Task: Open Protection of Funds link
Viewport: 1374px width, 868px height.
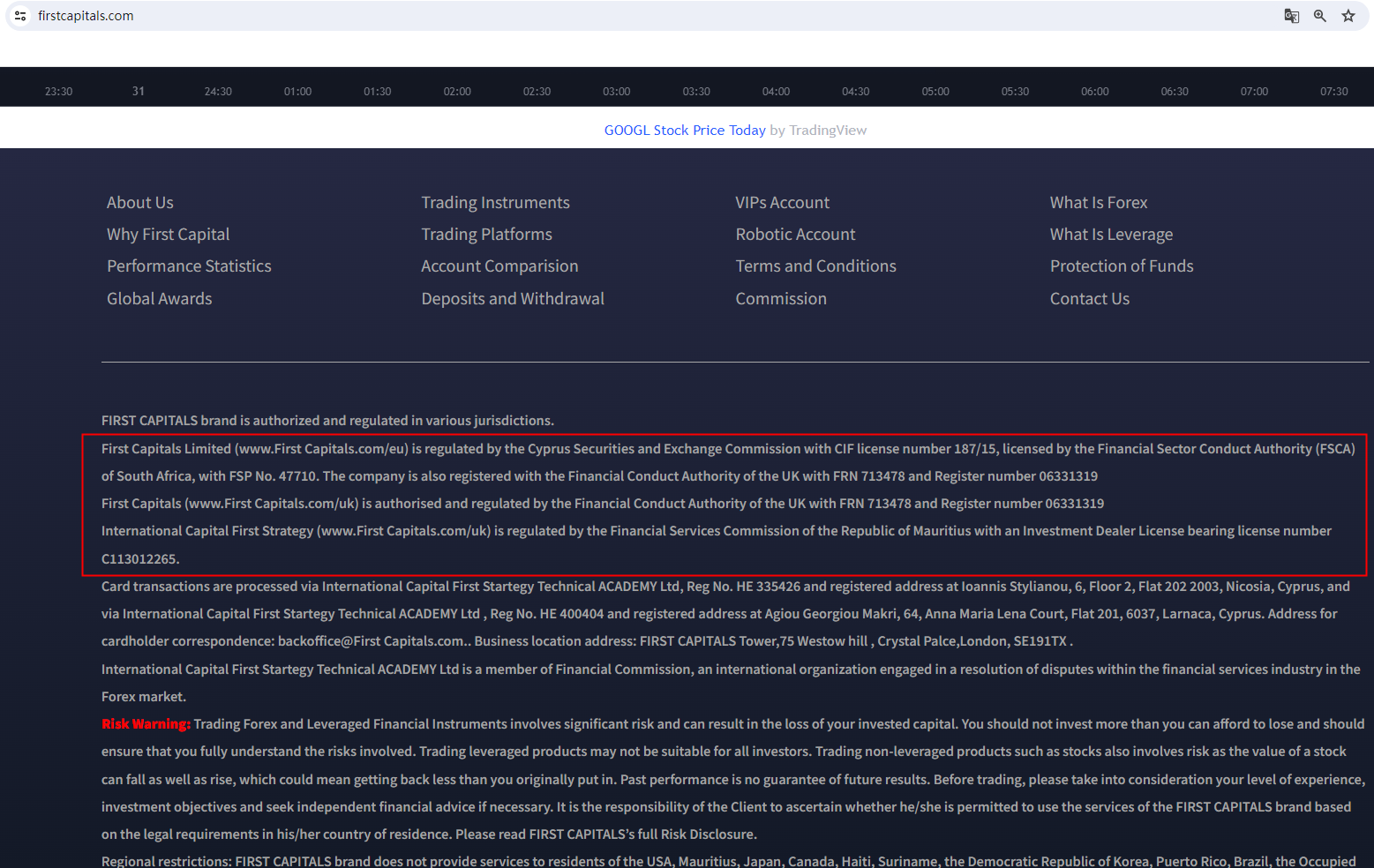Action: pyautogui.click(x=1122, y=266)
